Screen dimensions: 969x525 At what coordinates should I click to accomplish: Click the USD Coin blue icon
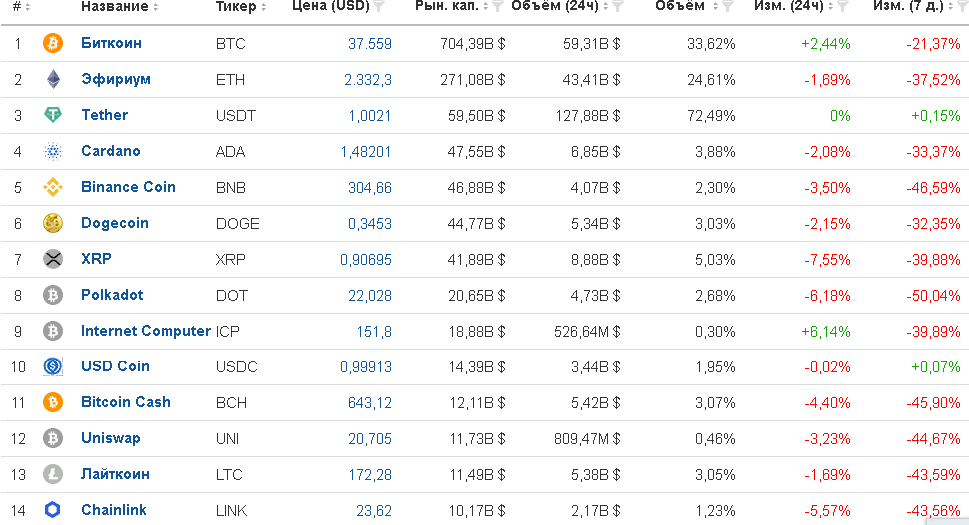pos(53,366)
